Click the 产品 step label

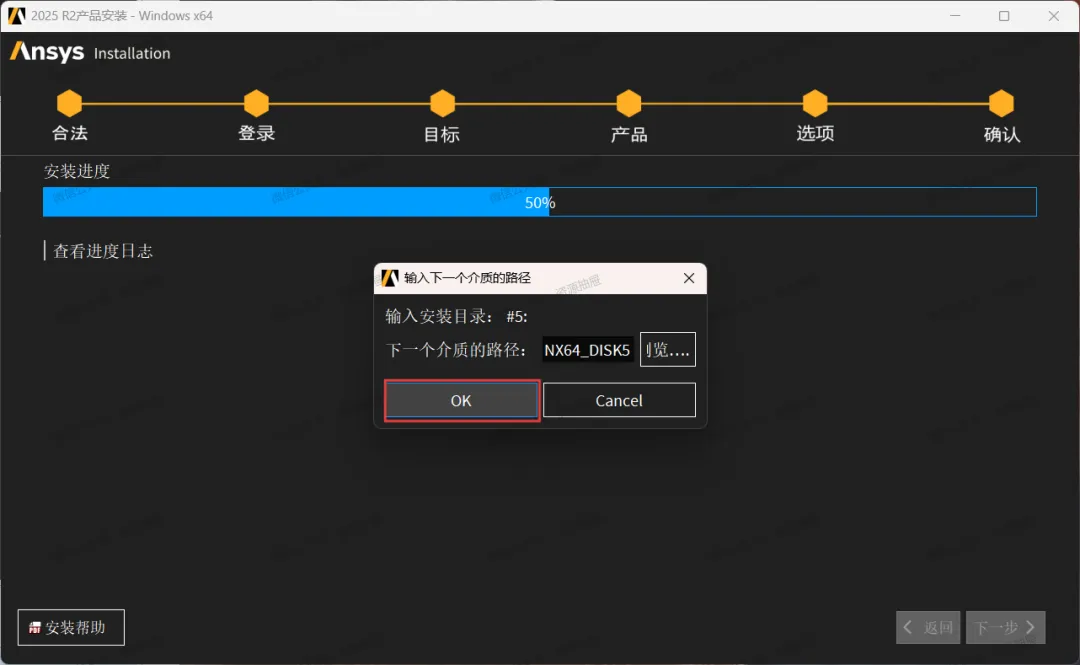point(629,134)
